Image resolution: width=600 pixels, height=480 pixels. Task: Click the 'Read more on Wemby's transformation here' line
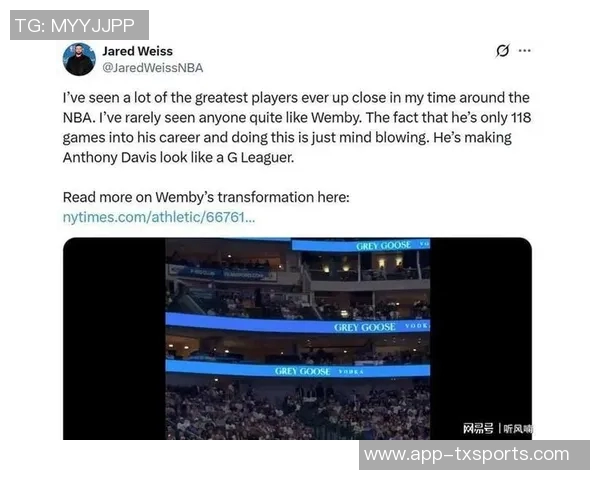click(206, 197)
